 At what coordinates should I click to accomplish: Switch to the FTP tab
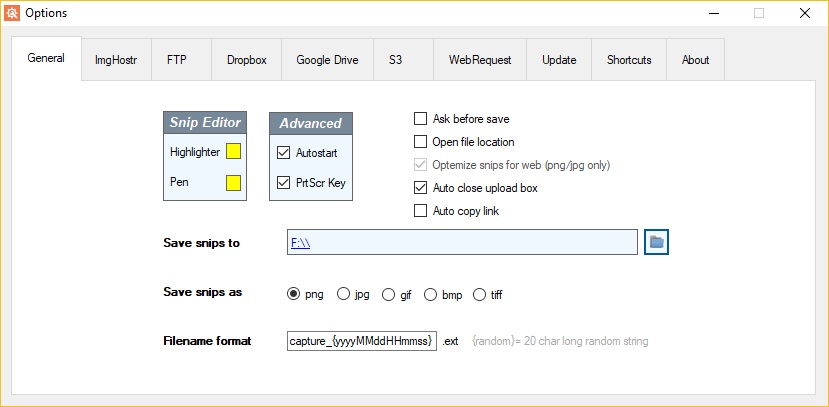click(181, 60)
